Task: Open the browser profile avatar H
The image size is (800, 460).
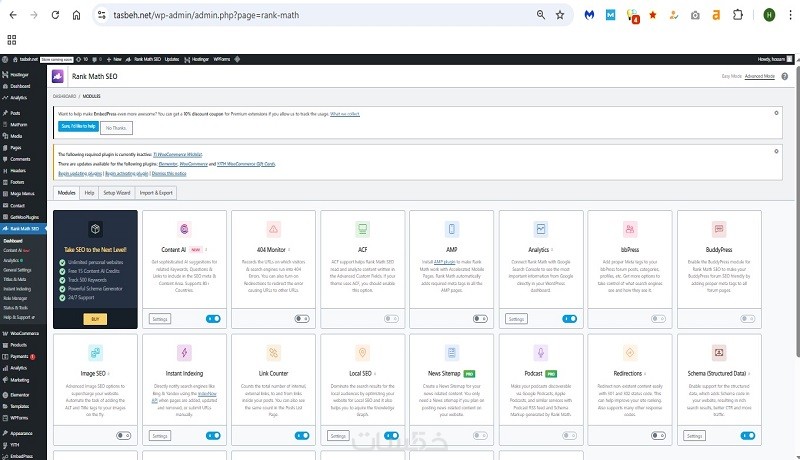Action: click(x=769, y=15)
